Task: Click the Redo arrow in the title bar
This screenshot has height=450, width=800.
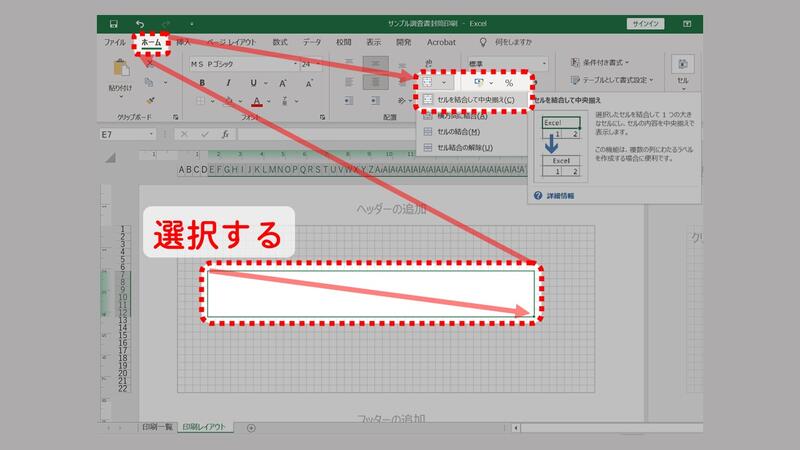Action: pos(166,24)
